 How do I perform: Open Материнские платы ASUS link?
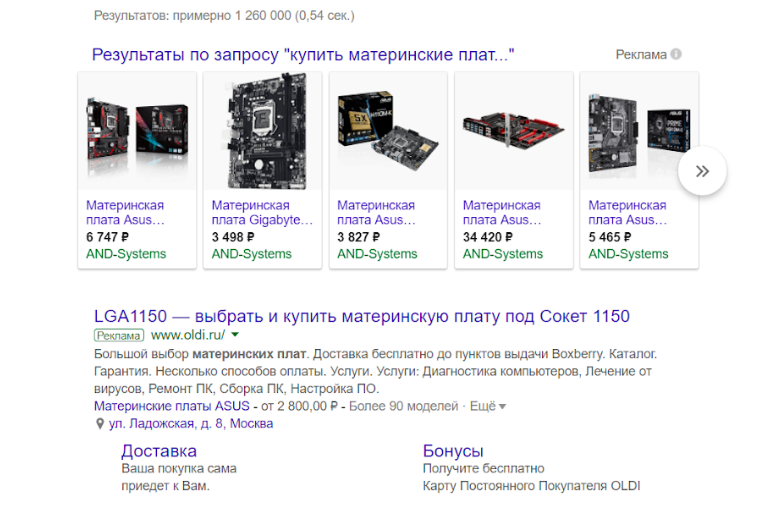pos(172,406)
